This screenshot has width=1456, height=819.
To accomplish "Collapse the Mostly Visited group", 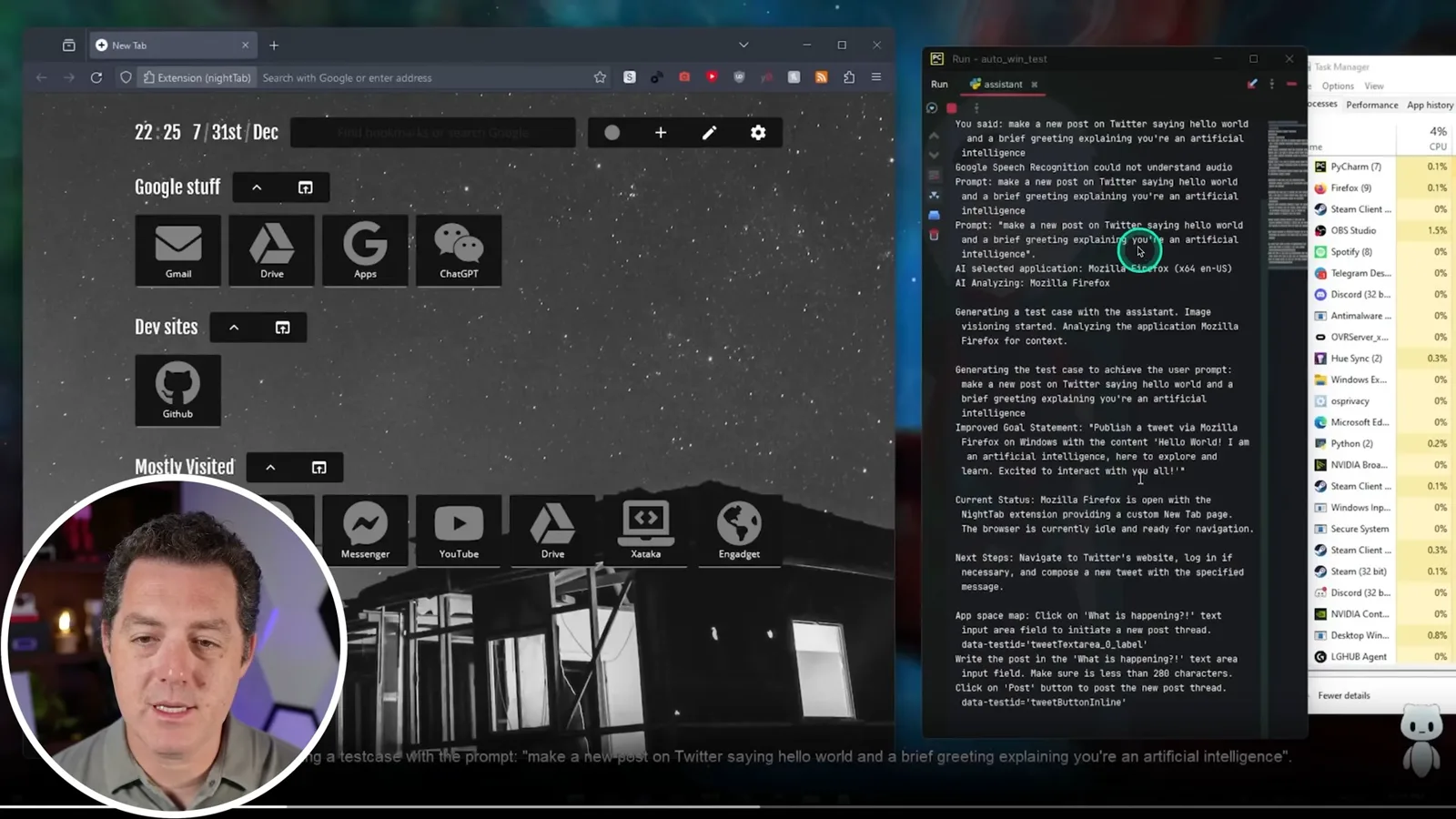I will coord(270,468).
